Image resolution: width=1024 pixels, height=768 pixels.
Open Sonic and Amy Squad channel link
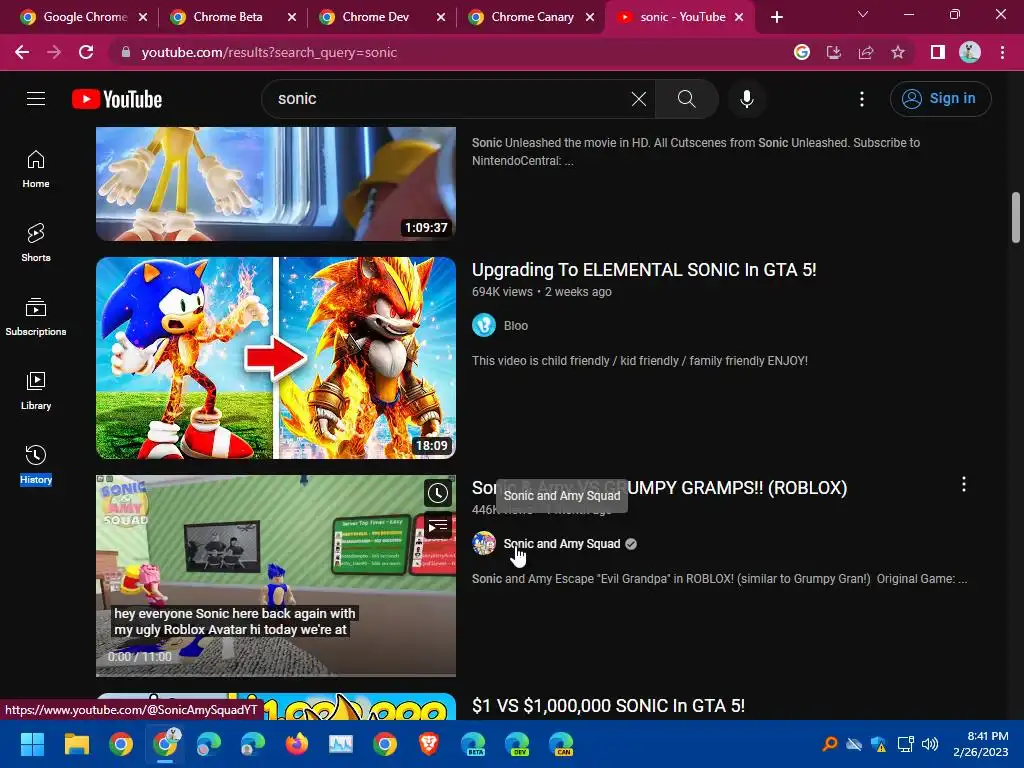coord(562,543)
